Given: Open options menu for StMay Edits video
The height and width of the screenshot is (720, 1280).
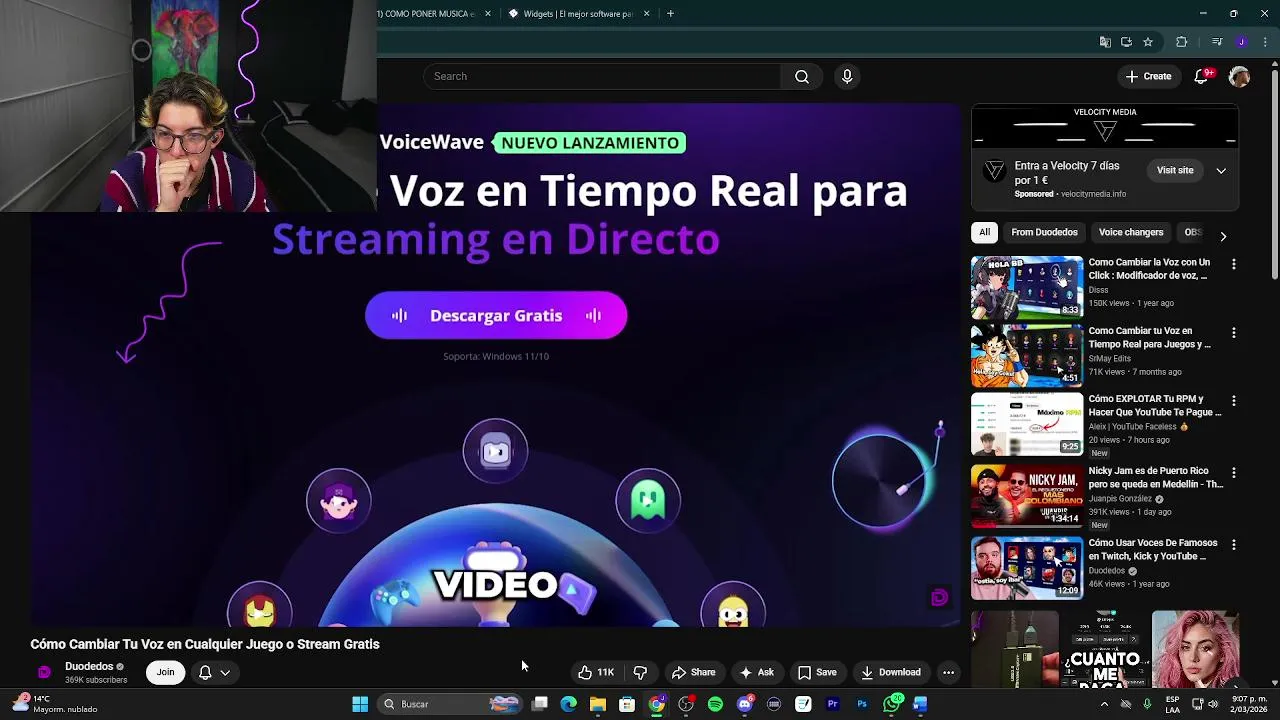Looking at the screenshot, I should coord(1234,332).
